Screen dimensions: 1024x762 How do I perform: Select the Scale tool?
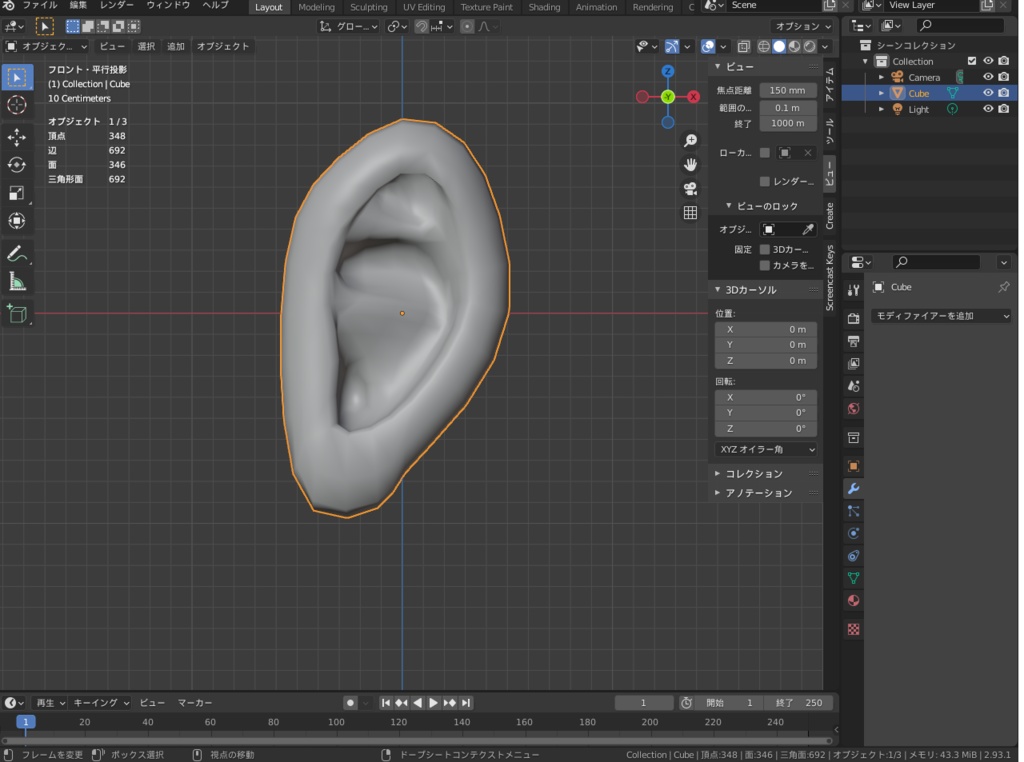(17, 193)
